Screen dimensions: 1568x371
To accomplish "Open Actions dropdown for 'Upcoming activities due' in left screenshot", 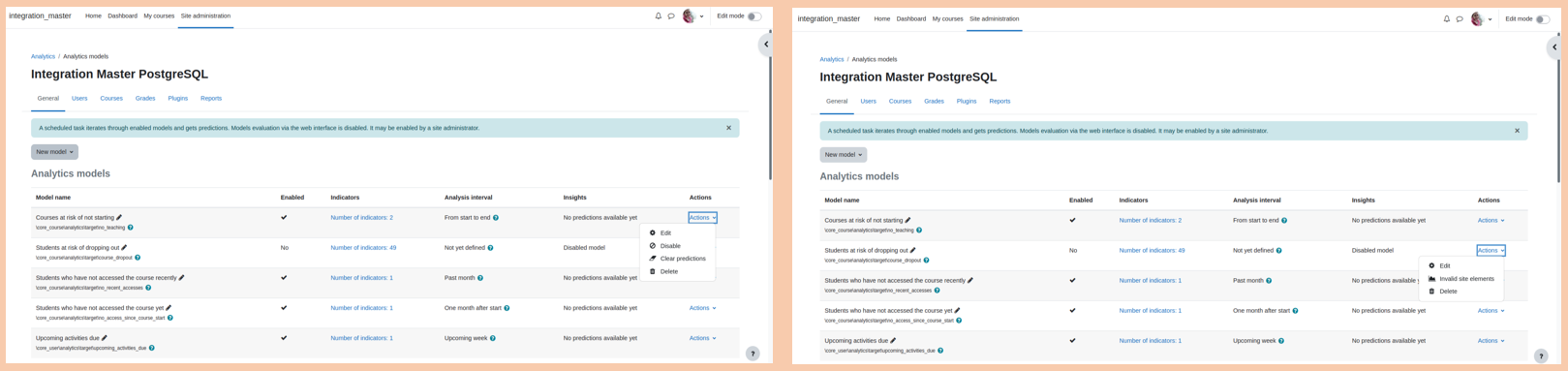I will pyautogui.click(x=703, y=338).
